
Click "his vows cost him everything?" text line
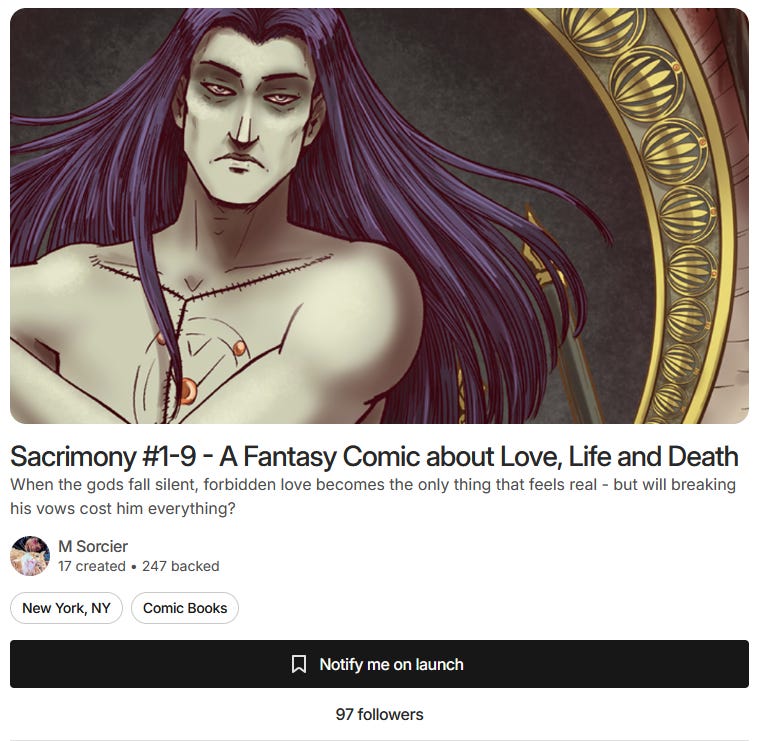[x=122, y=509]
